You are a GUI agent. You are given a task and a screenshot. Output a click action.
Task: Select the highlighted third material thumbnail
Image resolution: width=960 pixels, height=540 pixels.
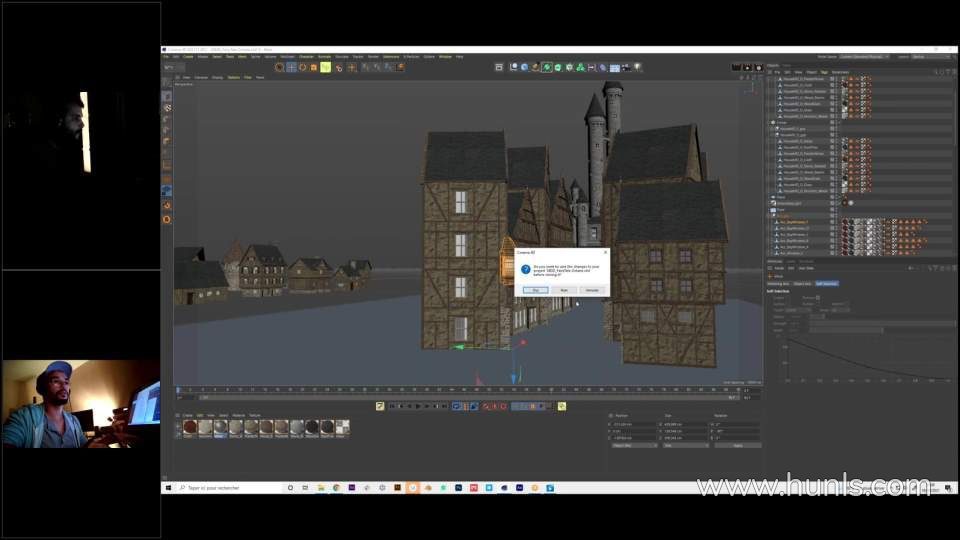tap(220, 427)
